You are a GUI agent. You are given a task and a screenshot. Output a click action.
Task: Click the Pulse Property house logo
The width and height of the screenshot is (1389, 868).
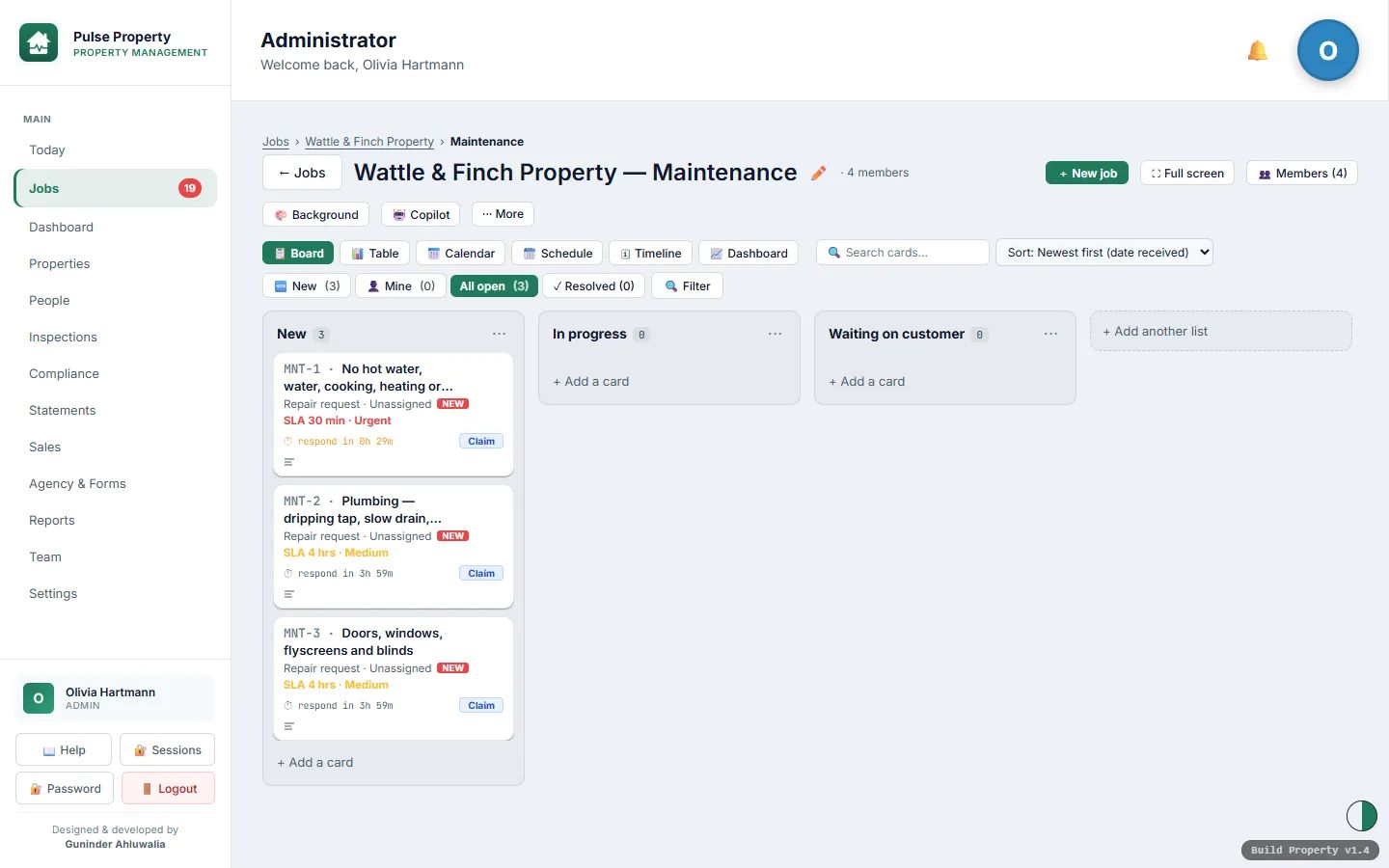[x=39, y=43]
